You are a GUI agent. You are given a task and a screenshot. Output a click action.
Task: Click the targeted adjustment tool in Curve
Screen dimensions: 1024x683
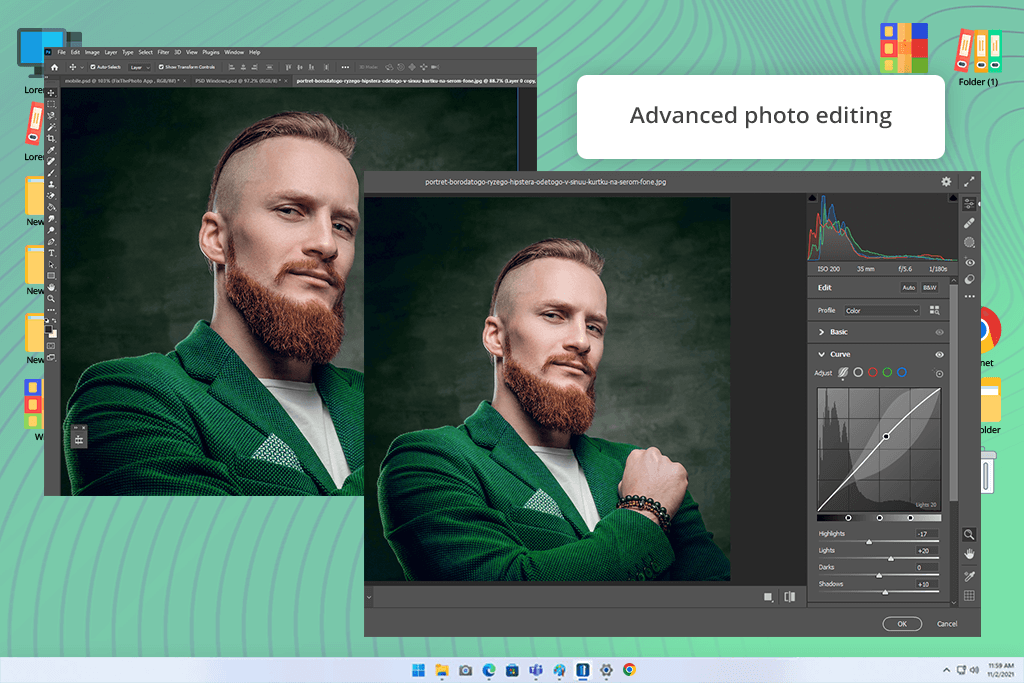click(x=939, y=373)
